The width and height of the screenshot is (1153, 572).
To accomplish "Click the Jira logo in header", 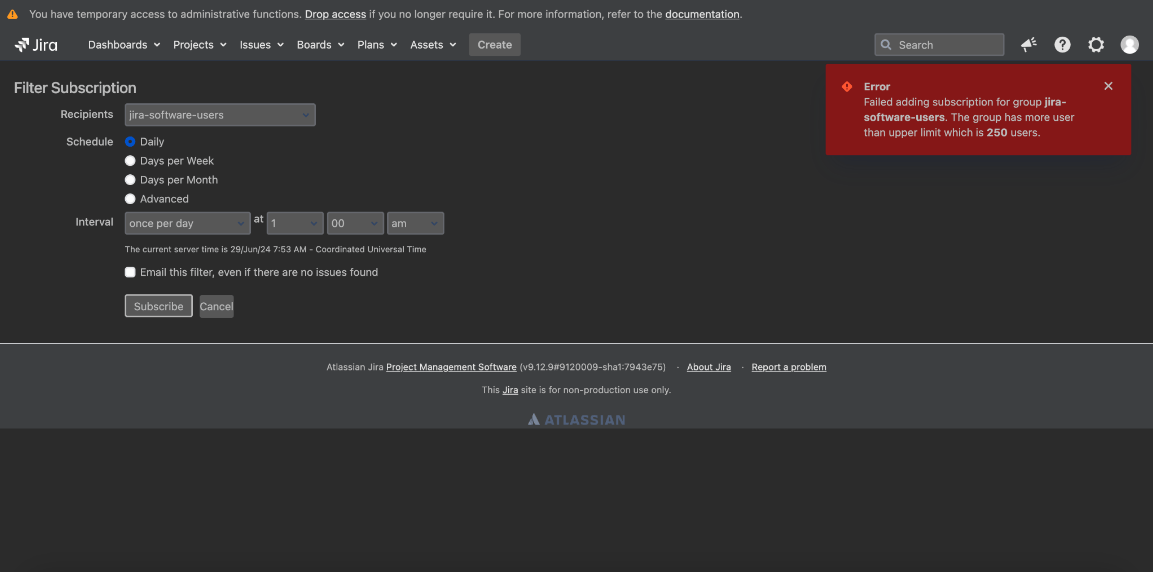I will pos(36,45).
